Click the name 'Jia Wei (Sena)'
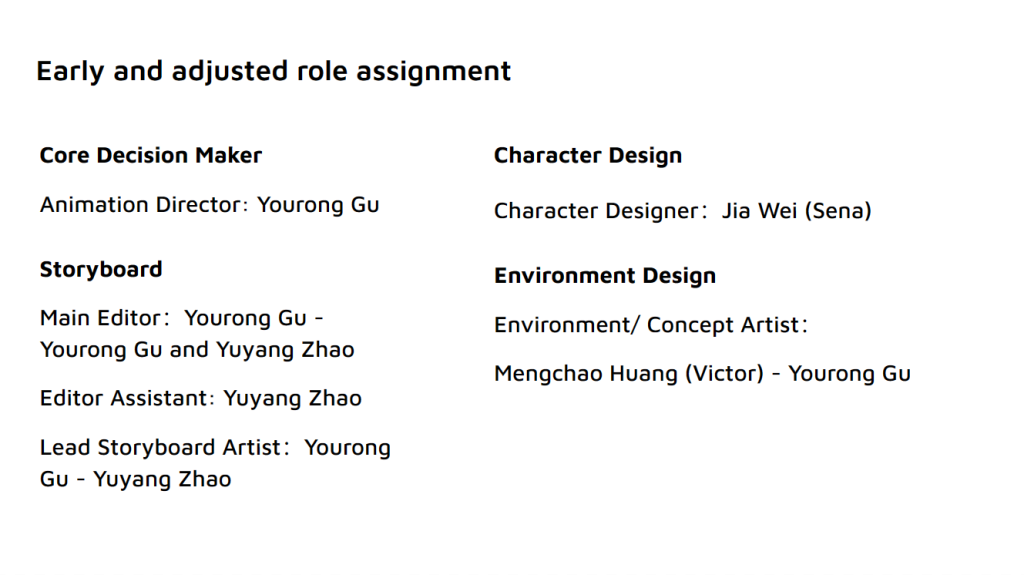Screen dimensions: 1024x575 coord(796,211)
